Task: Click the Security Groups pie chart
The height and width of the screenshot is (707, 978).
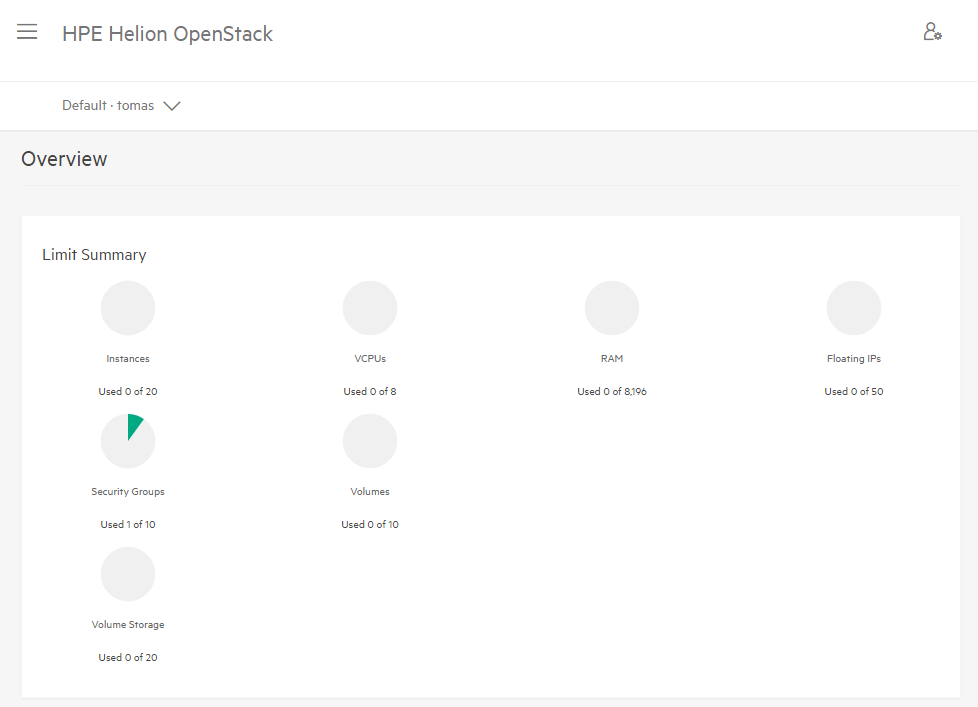Action: click(x=128, y=441)
